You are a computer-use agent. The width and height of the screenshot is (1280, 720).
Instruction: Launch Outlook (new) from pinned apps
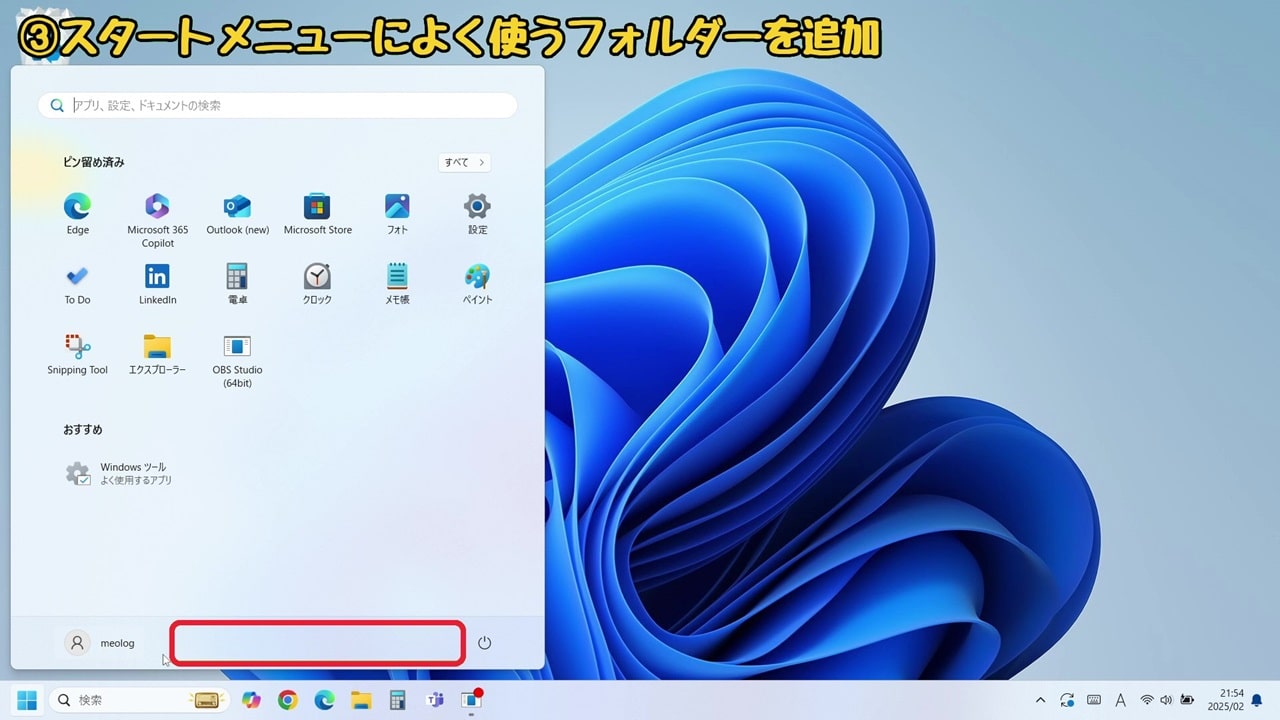(x=238, y=214)
